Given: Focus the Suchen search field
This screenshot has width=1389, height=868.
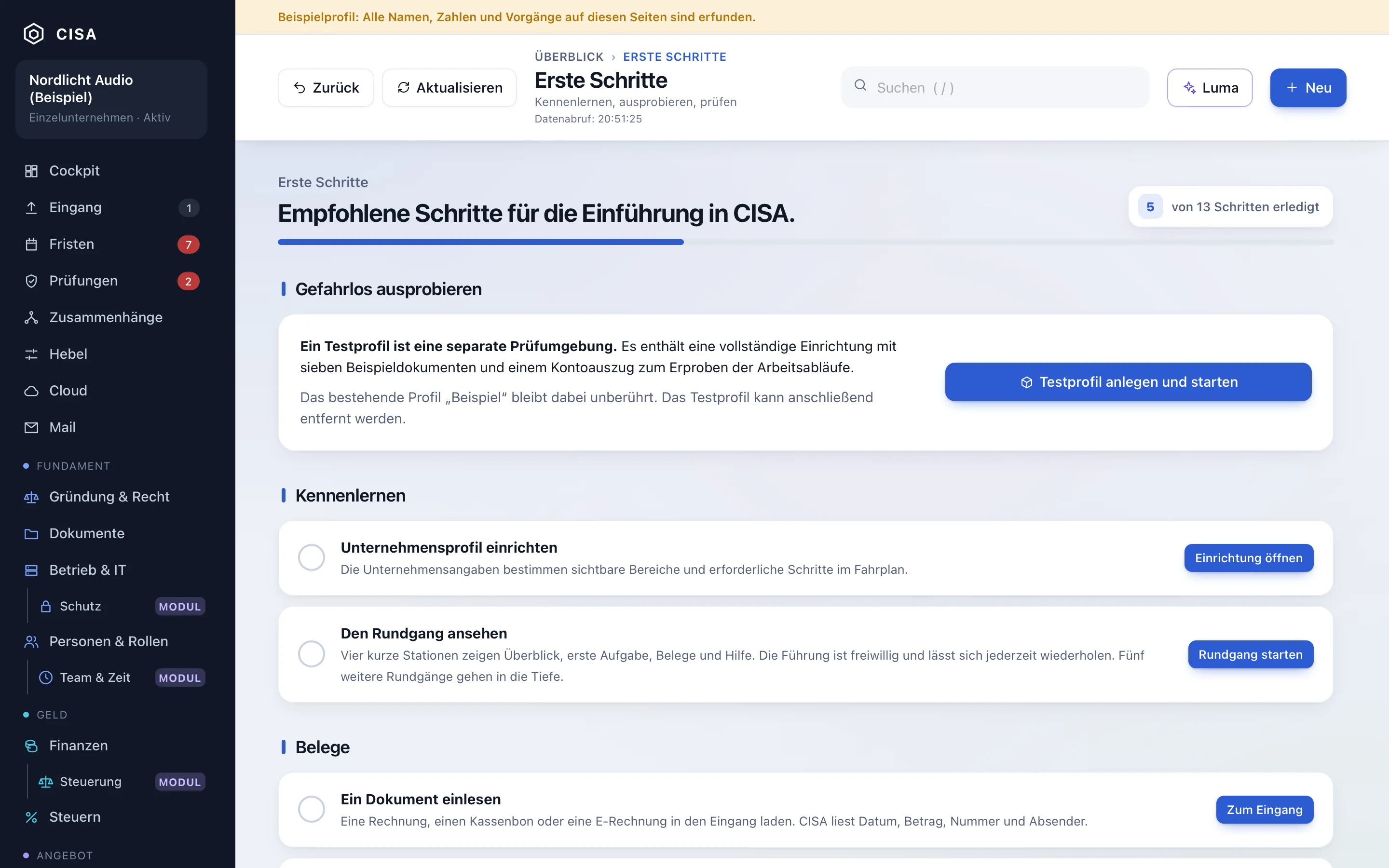Looking at the screenshot, I should 995,87.
